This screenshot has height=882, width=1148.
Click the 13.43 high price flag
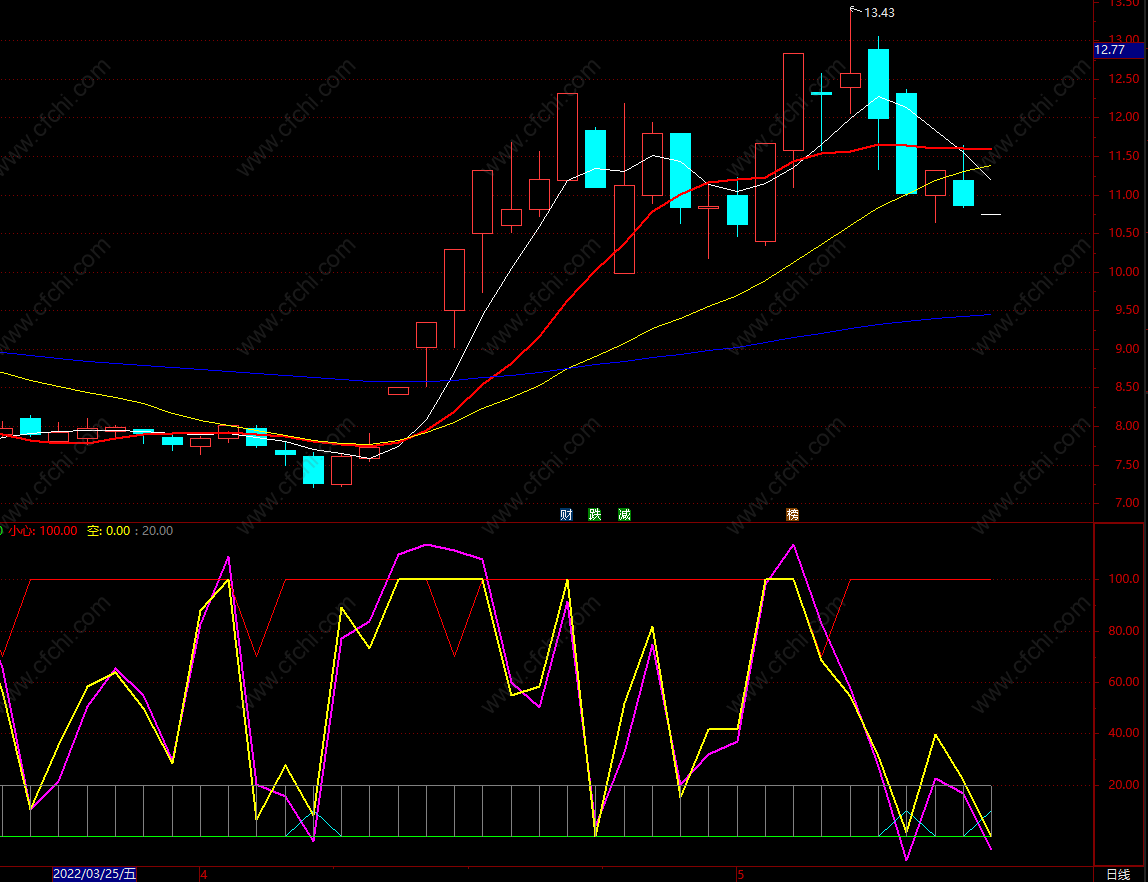point(879,12)
